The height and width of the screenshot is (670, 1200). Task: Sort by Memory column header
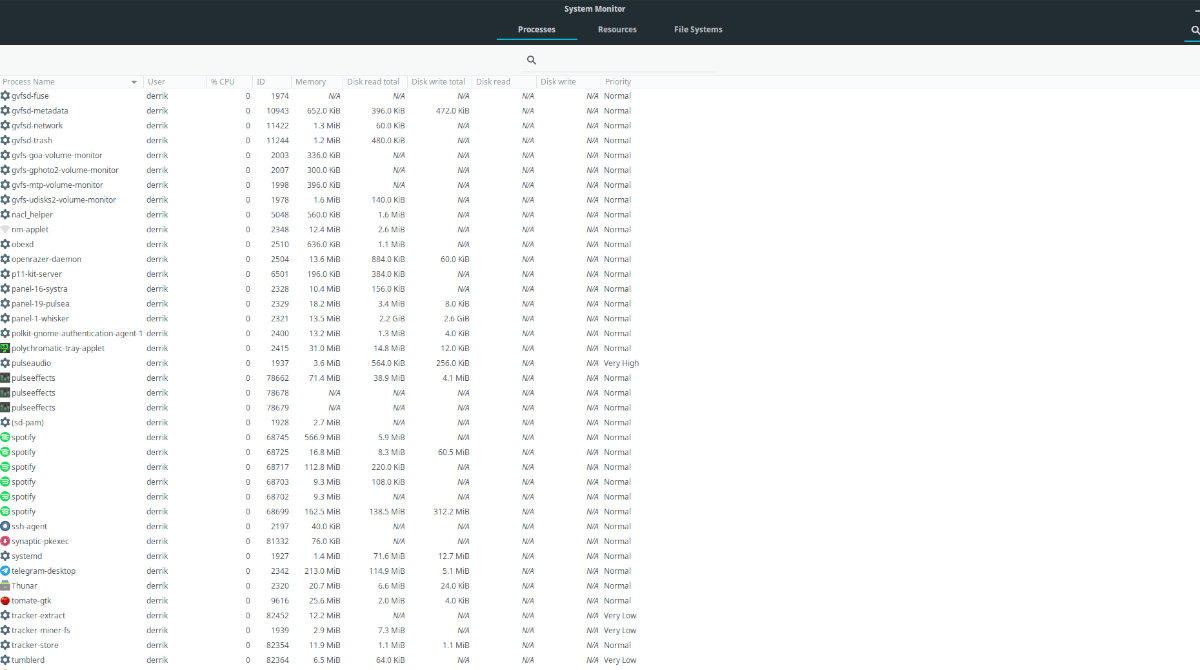coord(317,82)
